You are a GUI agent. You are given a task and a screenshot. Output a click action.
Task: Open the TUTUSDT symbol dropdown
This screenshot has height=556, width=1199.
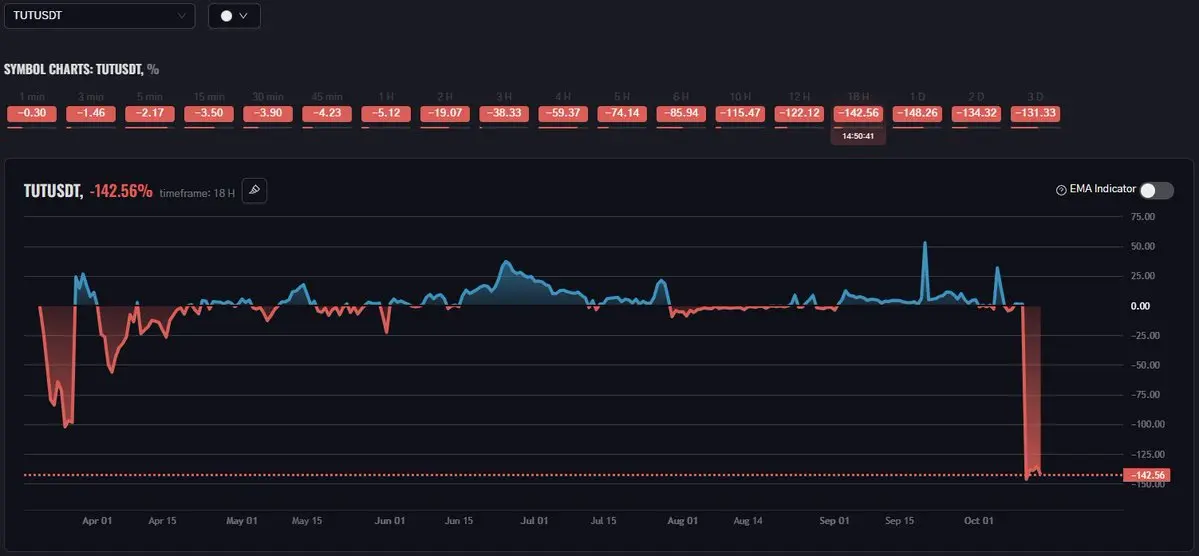point(99,15)
